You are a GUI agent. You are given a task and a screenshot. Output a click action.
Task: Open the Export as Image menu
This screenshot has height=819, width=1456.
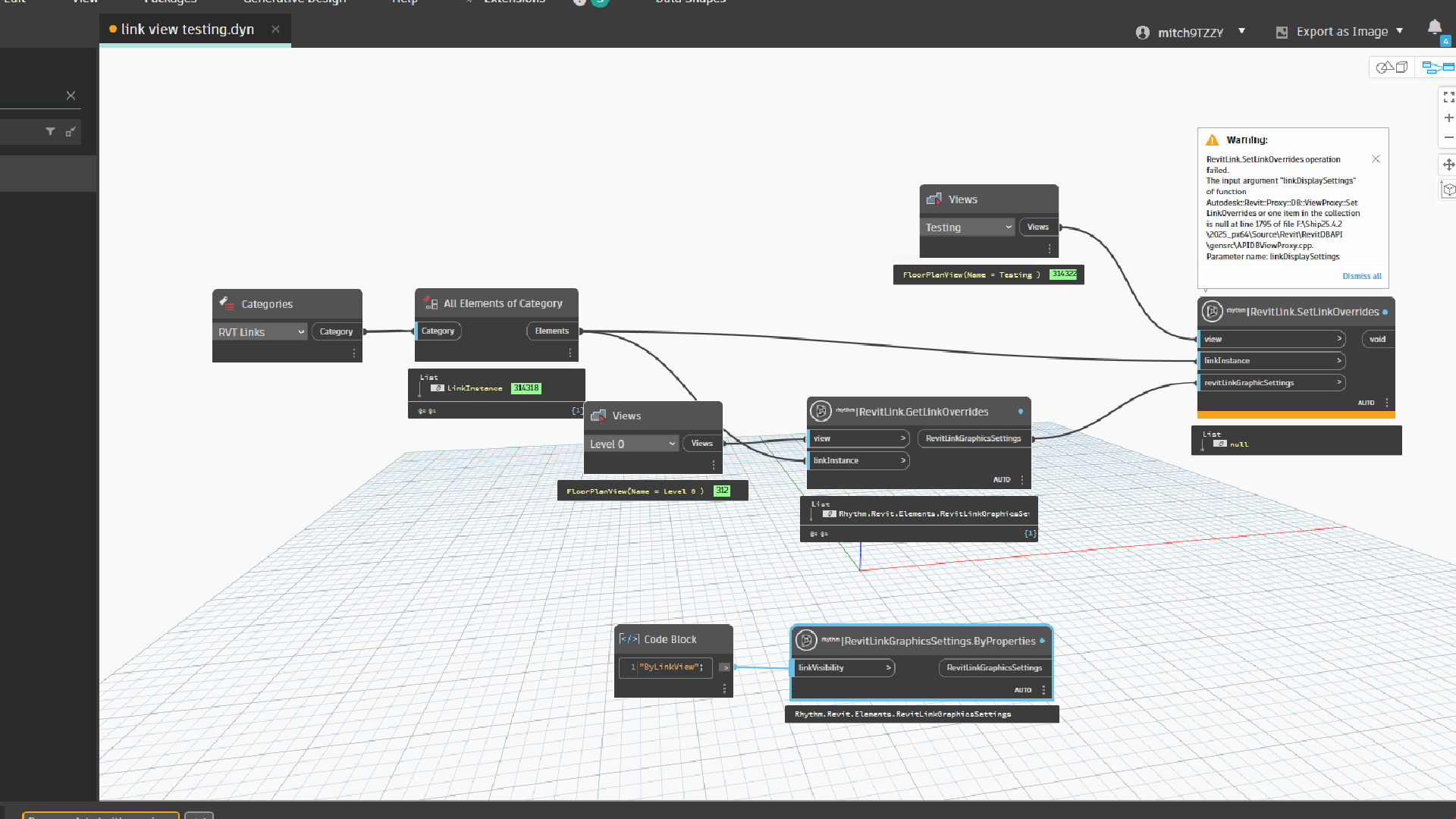(1341, 32)
